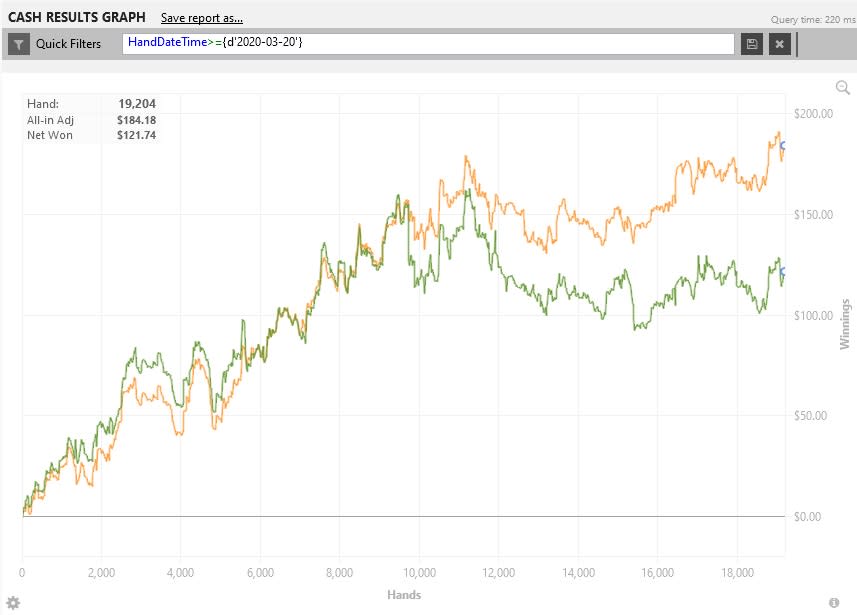Click the $150.00 axis label
Image resolution: width=857 pixels, height=615 pixels.
(x=813, y=214)
